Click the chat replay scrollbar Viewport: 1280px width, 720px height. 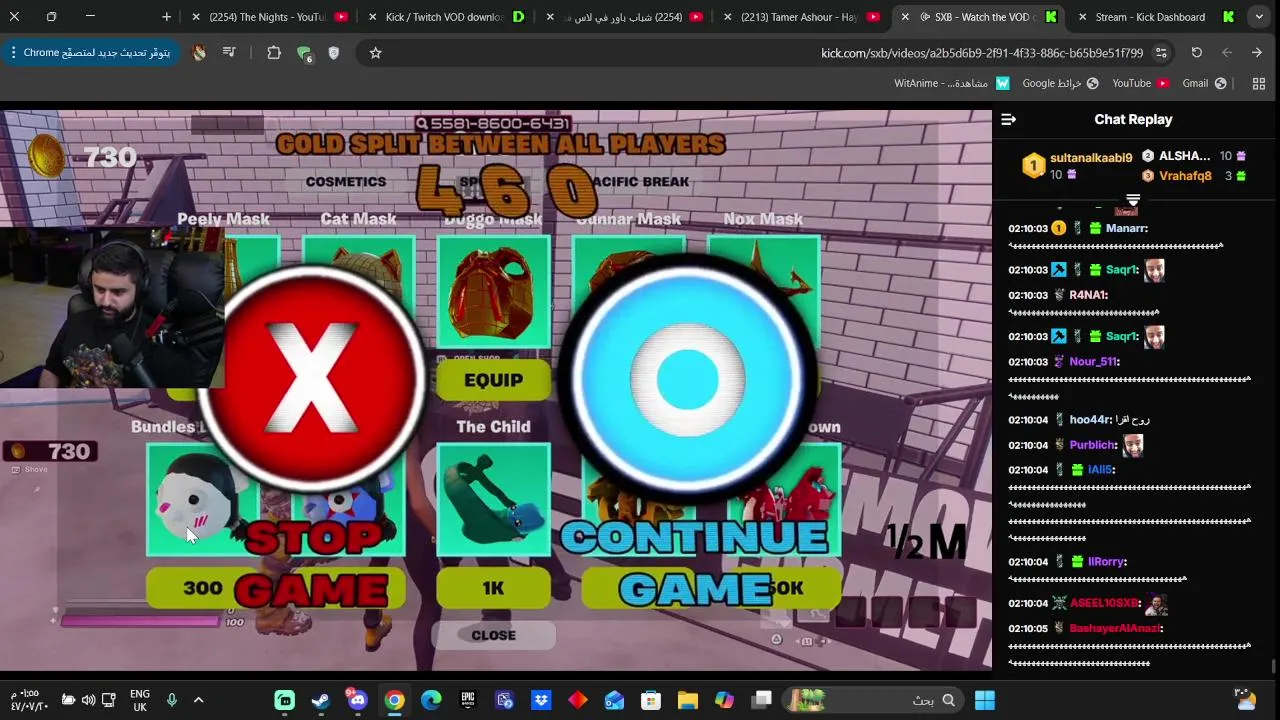pyautogui.click(x=1273, y=666)
